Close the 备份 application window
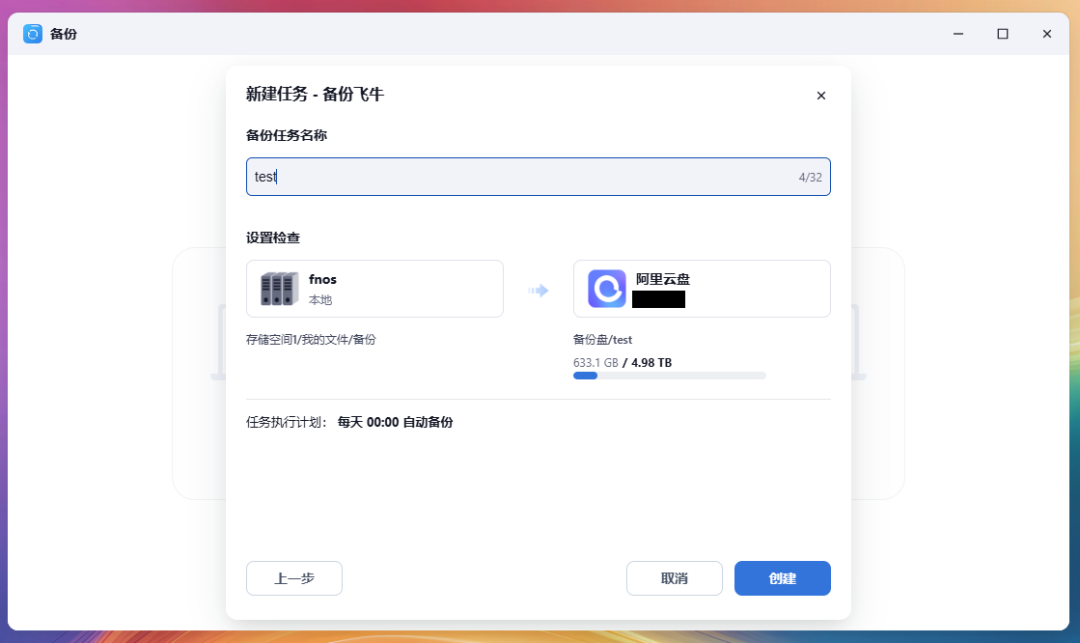The width and height of the screenshot is (1080, 643). [1046, 34]
